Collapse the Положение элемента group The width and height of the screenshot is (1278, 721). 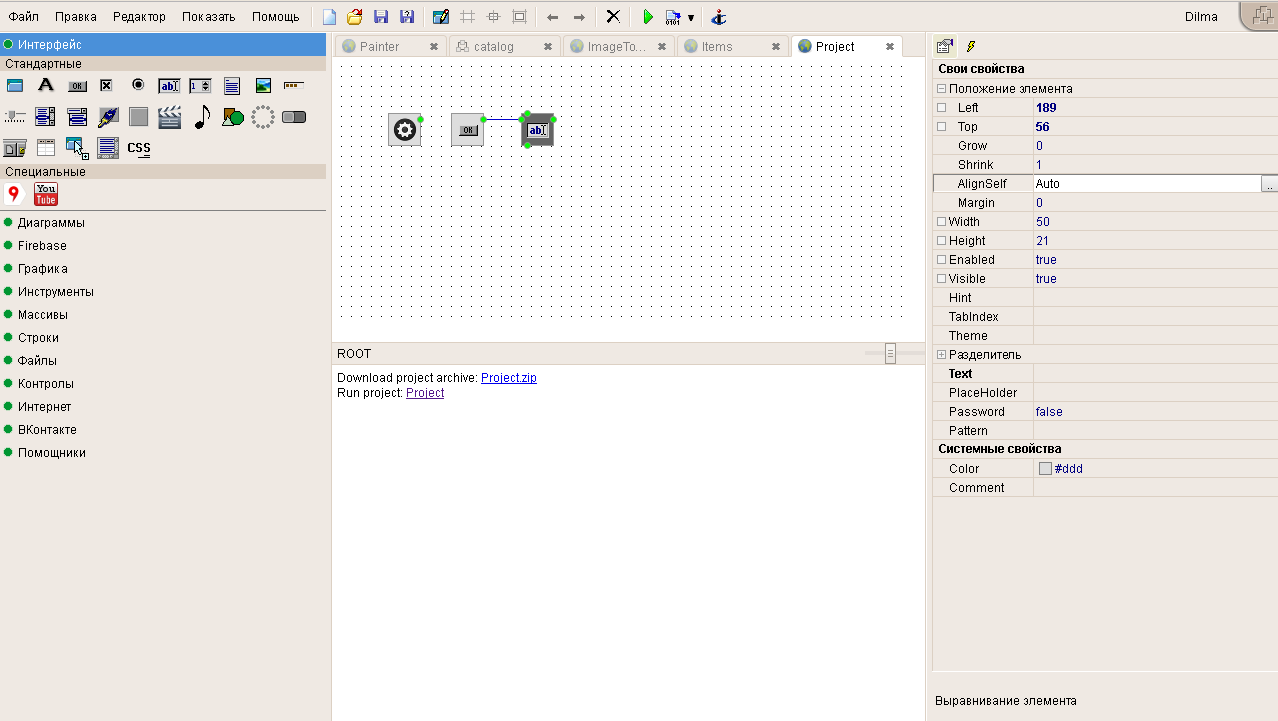click(x=941, y=89)
